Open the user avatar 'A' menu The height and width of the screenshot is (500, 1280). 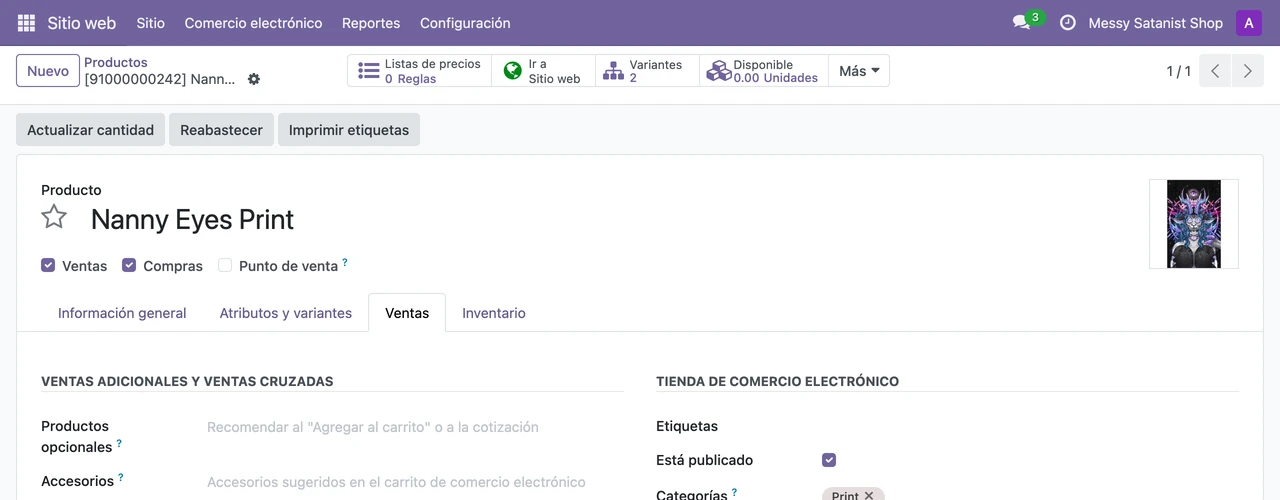click(1249, 23)
